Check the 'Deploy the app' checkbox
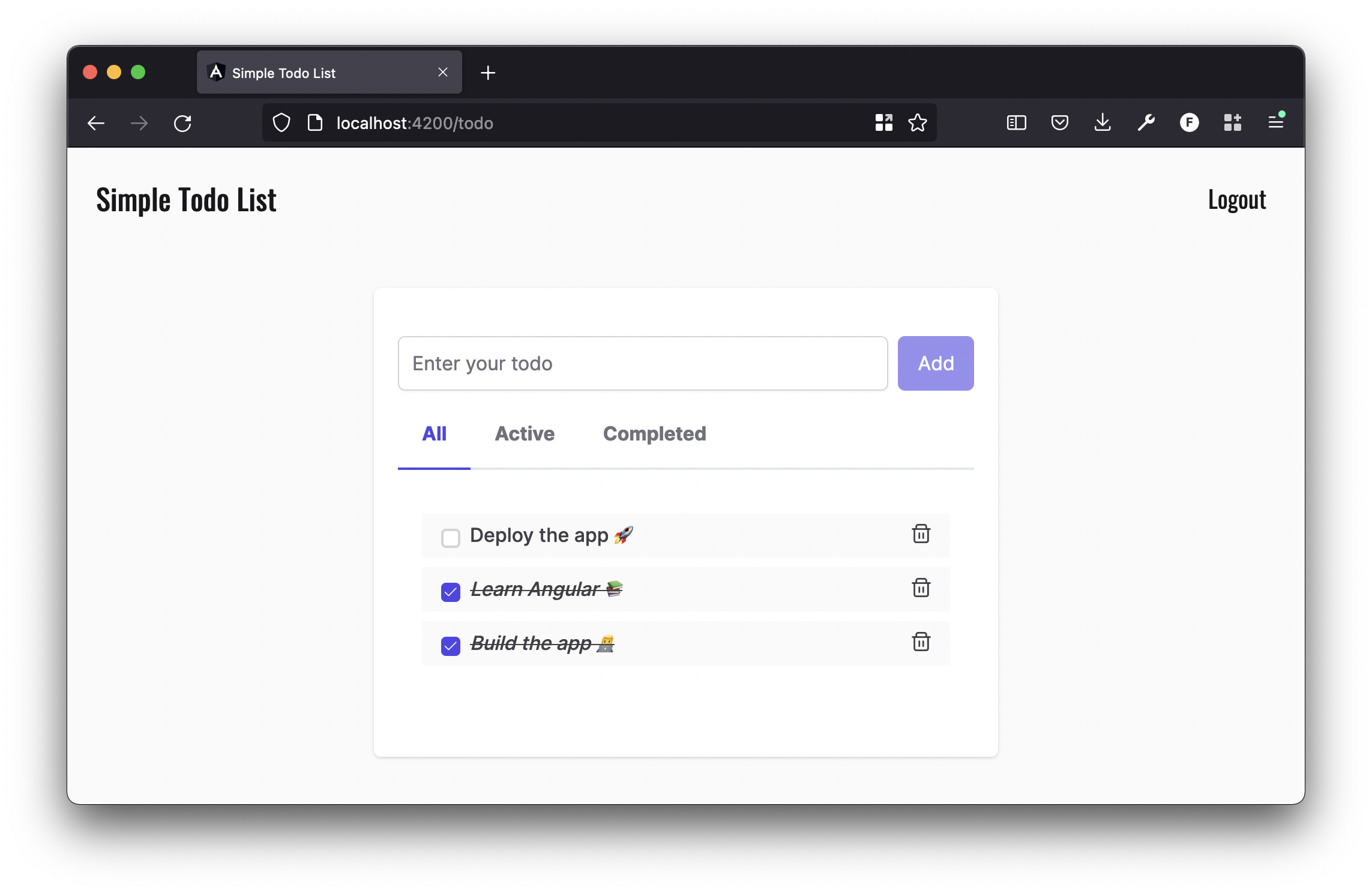Image resolution: width=1372 pixels, height=893 pixels. click(450, 538)
